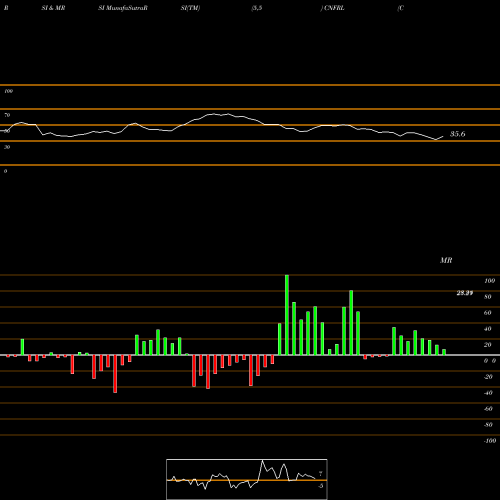Click the MR axis label -20
The image size is (500, 500).
[488, 377]
